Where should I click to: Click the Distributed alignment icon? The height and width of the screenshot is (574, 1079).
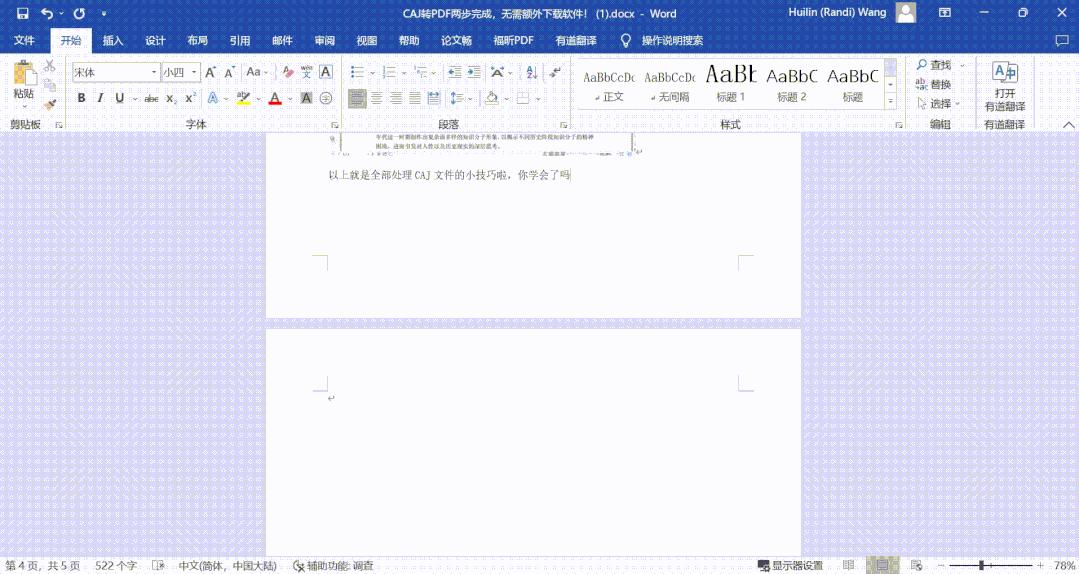coord(434,98)
